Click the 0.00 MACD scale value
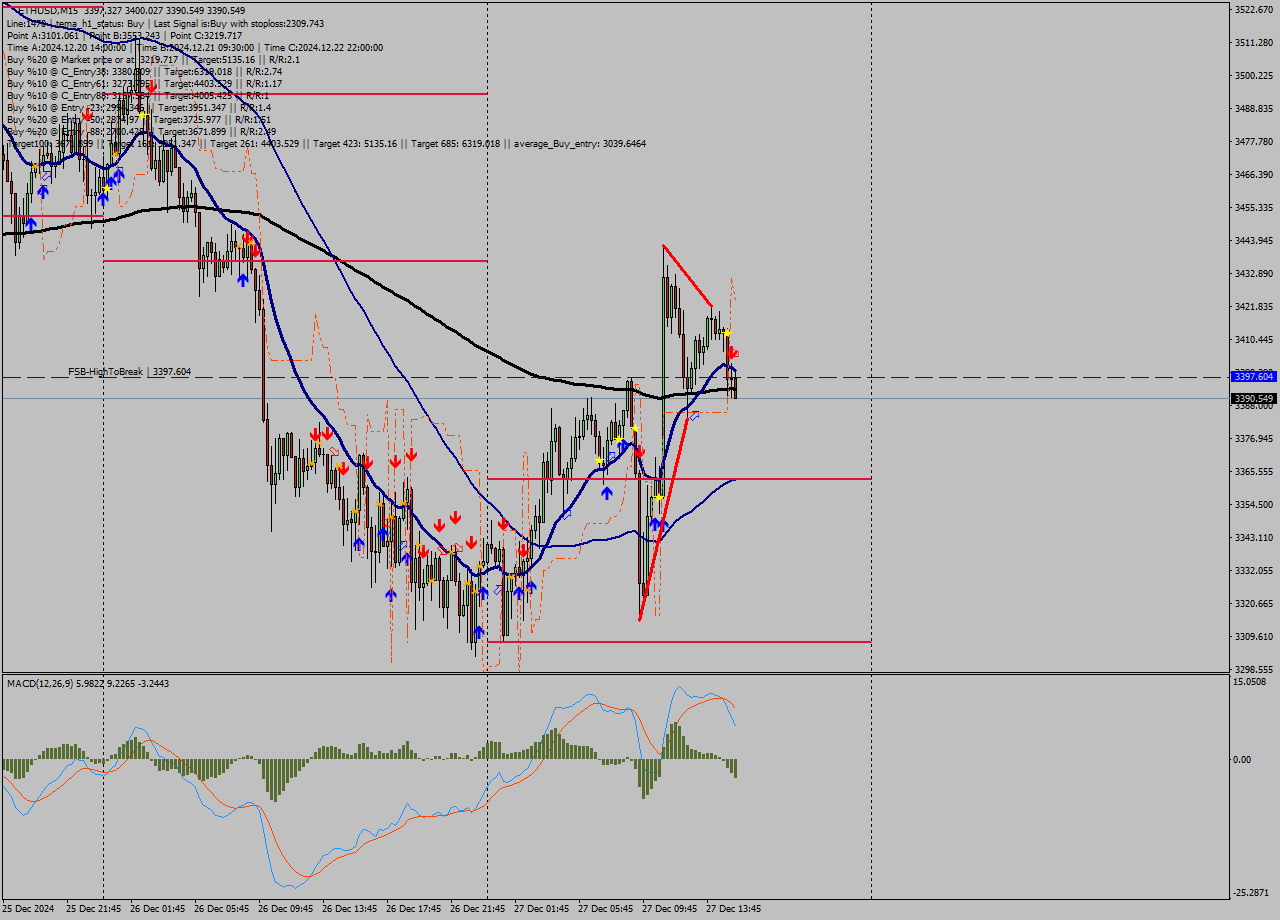1280x920 pixels. point(1241,759)
